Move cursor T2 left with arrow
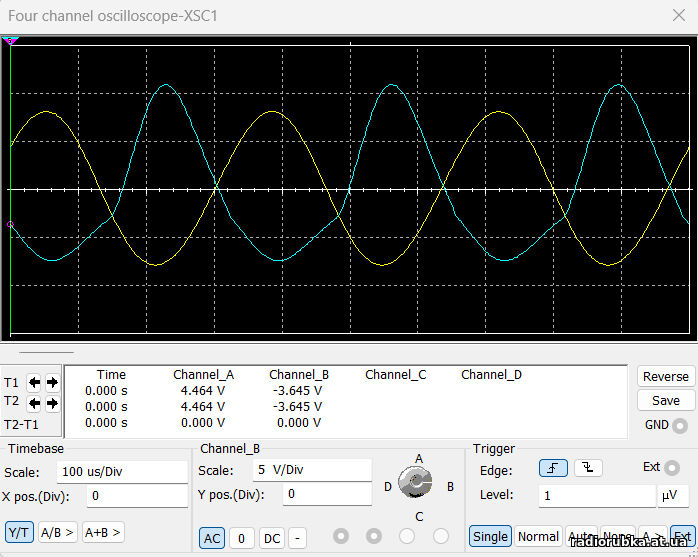 point(34,403)
